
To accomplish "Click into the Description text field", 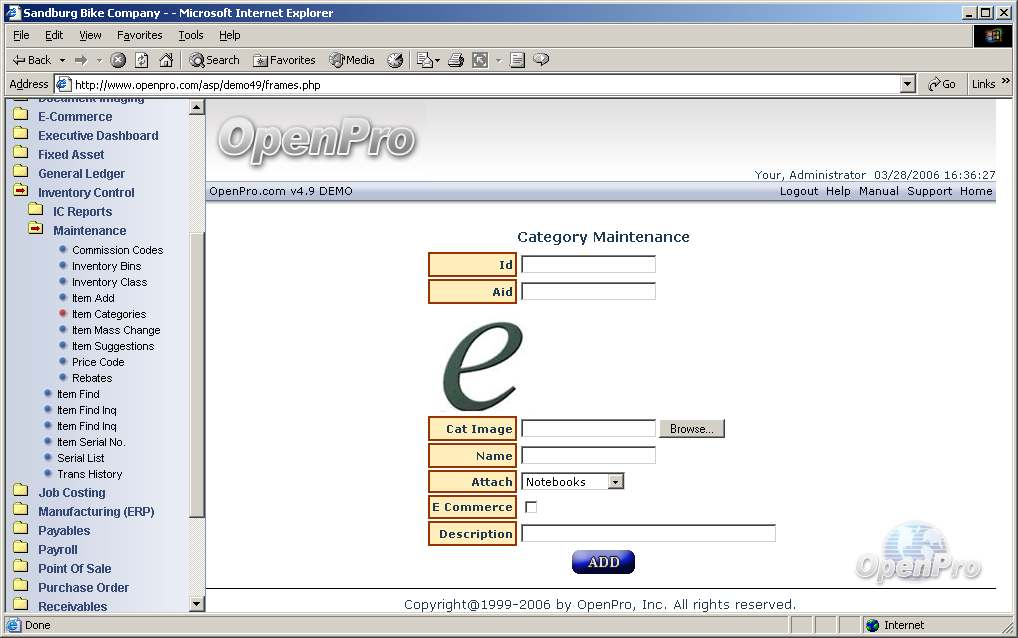I will (648, 534).
